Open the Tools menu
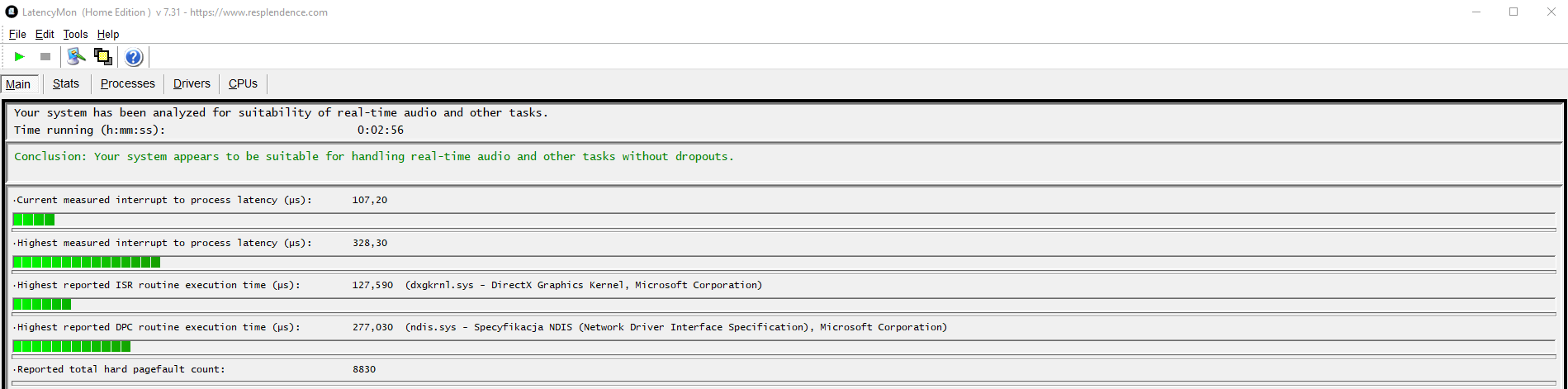 pos(75,35)
